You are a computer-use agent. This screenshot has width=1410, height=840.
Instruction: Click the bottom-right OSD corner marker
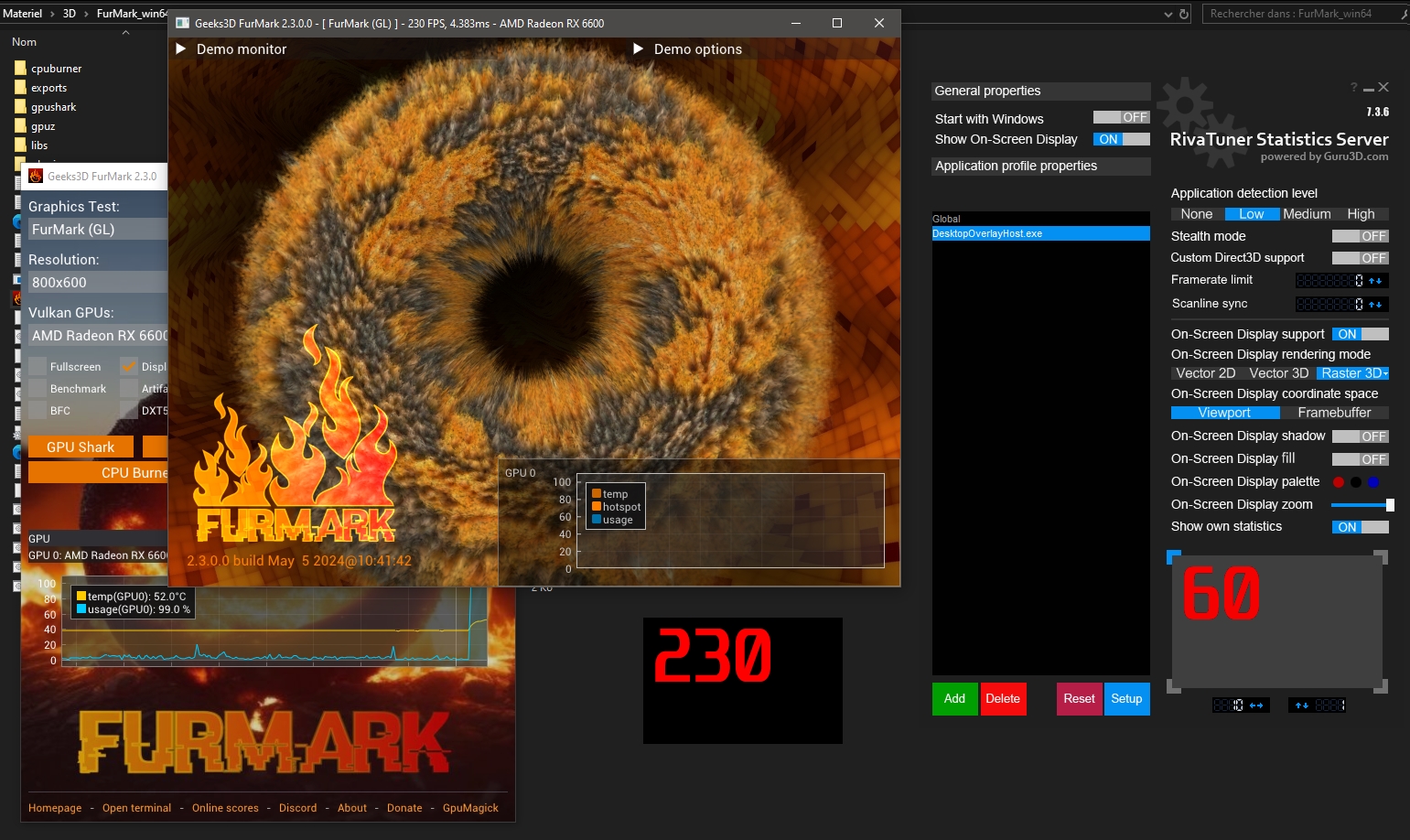tap(1382, 685)
